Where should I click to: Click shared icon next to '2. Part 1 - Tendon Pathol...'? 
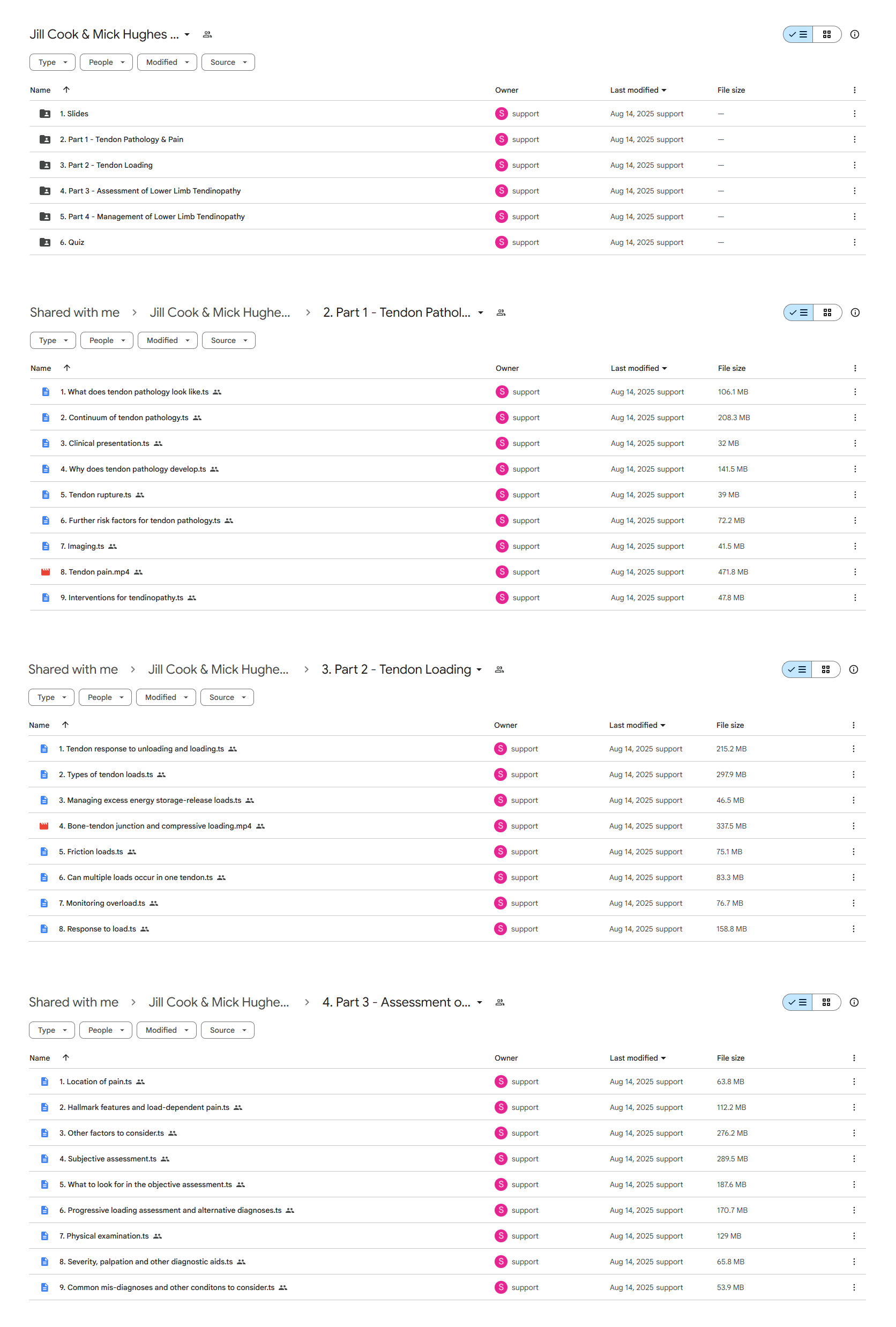point(501,312)
